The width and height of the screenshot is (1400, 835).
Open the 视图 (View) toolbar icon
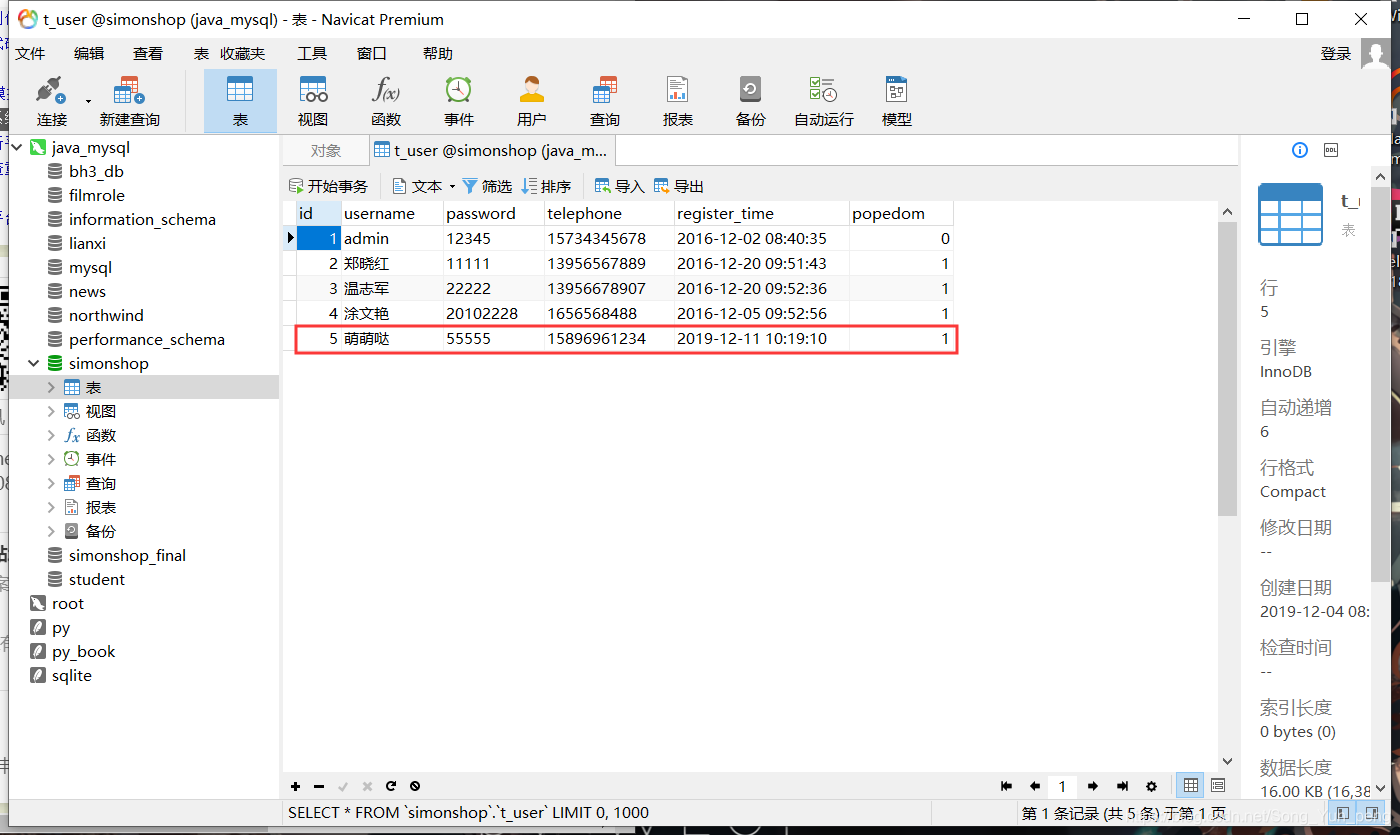tap(313, 101)
